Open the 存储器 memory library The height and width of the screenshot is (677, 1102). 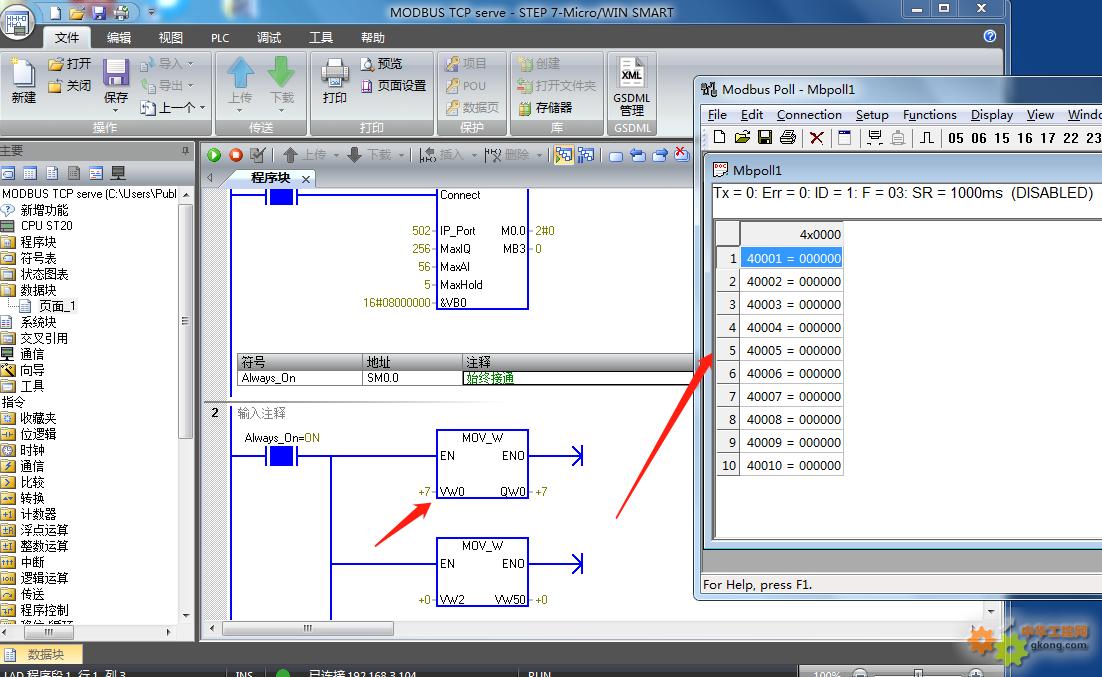click(x=545, y=108)
